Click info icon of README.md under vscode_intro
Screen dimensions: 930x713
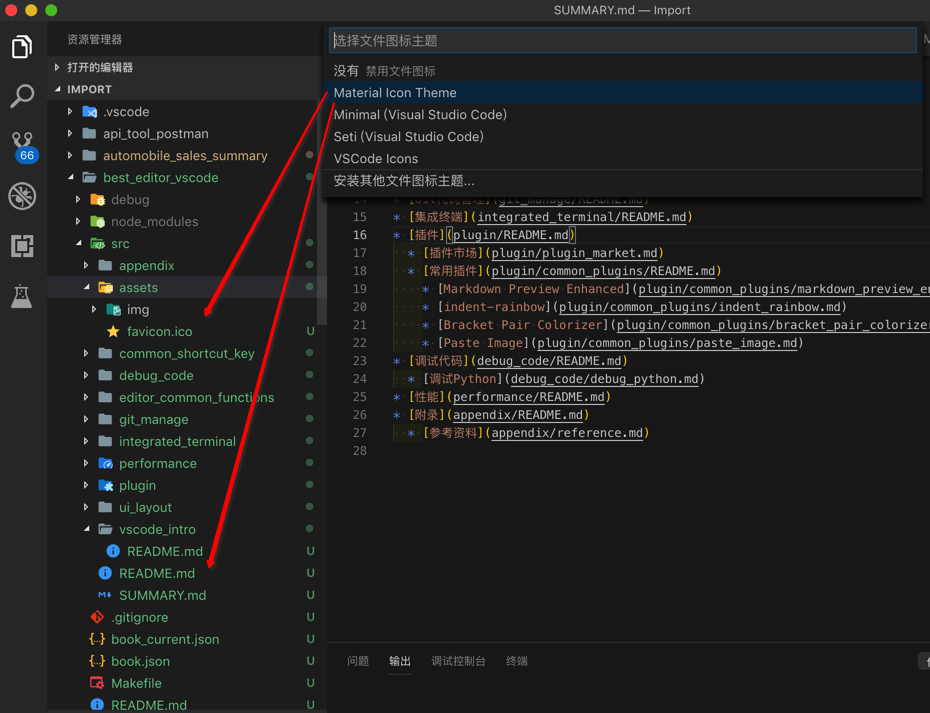(x=113, y=551)
